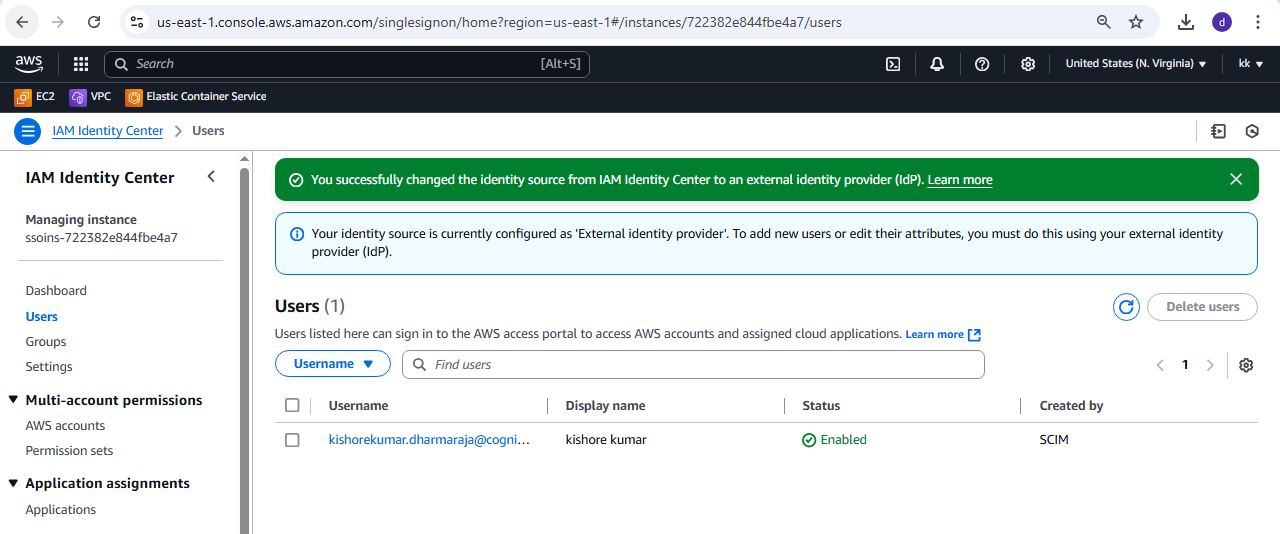Screen dimensions: 1280x534
Task: Toggle the select-all users checkbox
Action: coord(292,406)
